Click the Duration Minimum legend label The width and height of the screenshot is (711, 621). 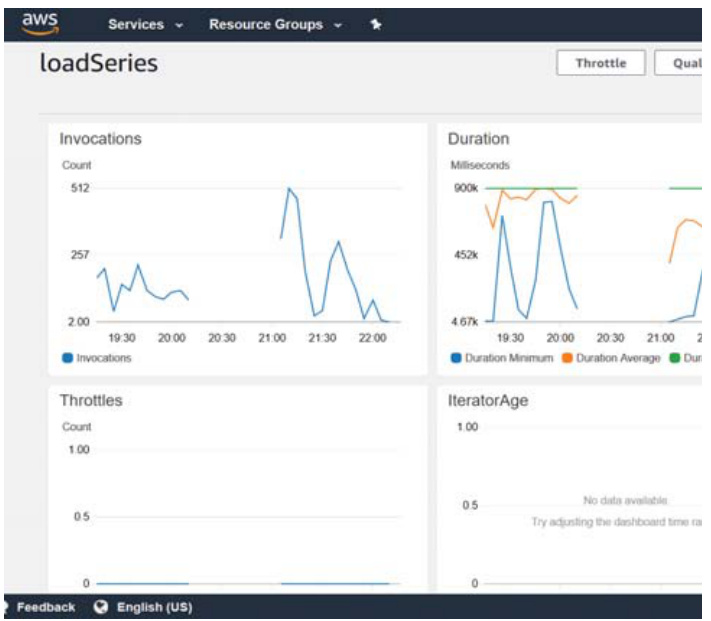(x=508, y=358)
